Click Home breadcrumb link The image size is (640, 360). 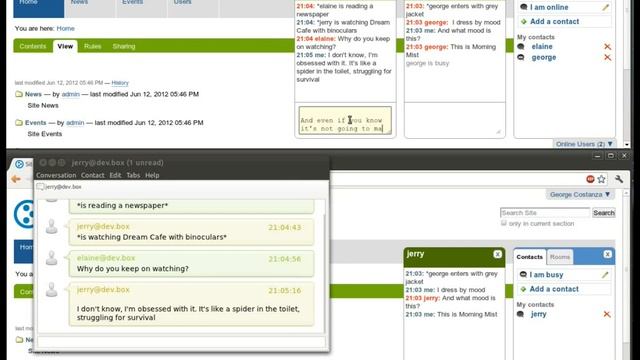click(65, 29)
